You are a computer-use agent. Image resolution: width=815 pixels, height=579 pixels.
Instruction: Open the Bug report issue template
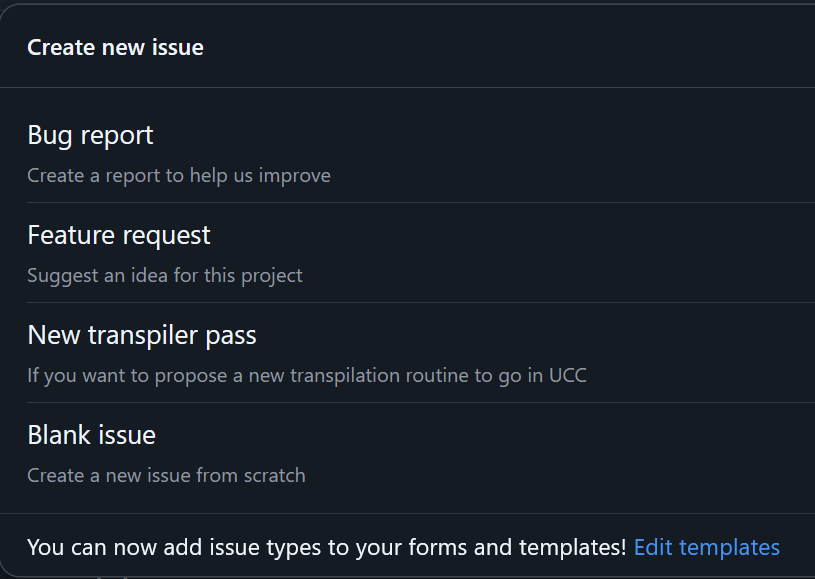[x=90, y=135]
